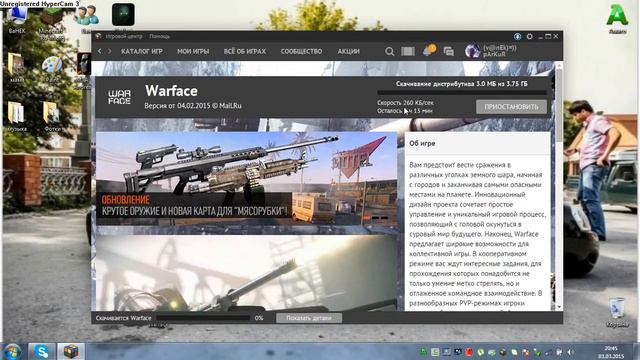Image resolution: width=640 pixels, height=360 pixels.
Task: Open the Rubik's cube taskbar app
Action: tap(71, 351)
